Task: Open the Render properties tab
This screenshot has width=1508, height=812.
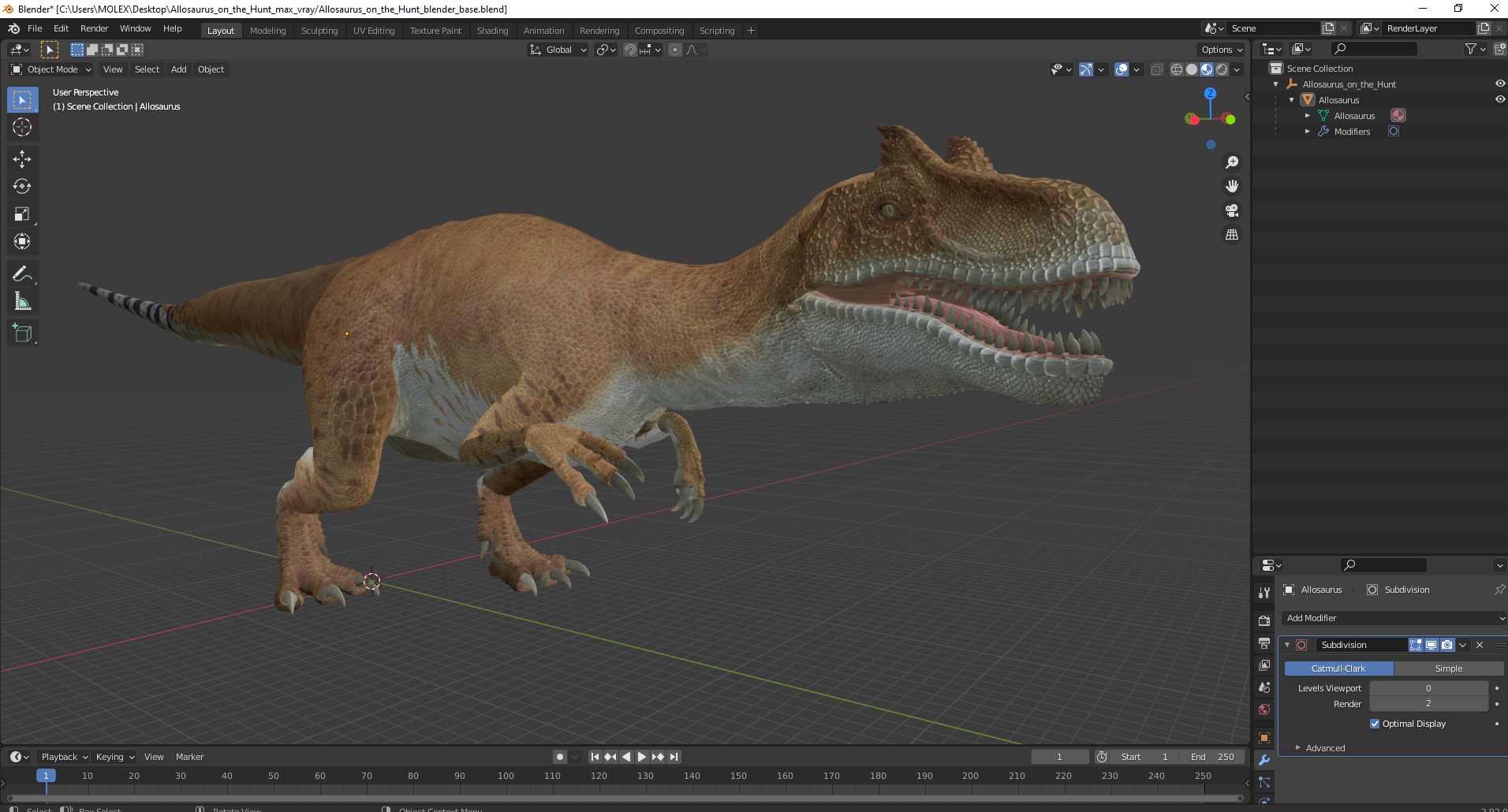Action: click(1264, 620)
